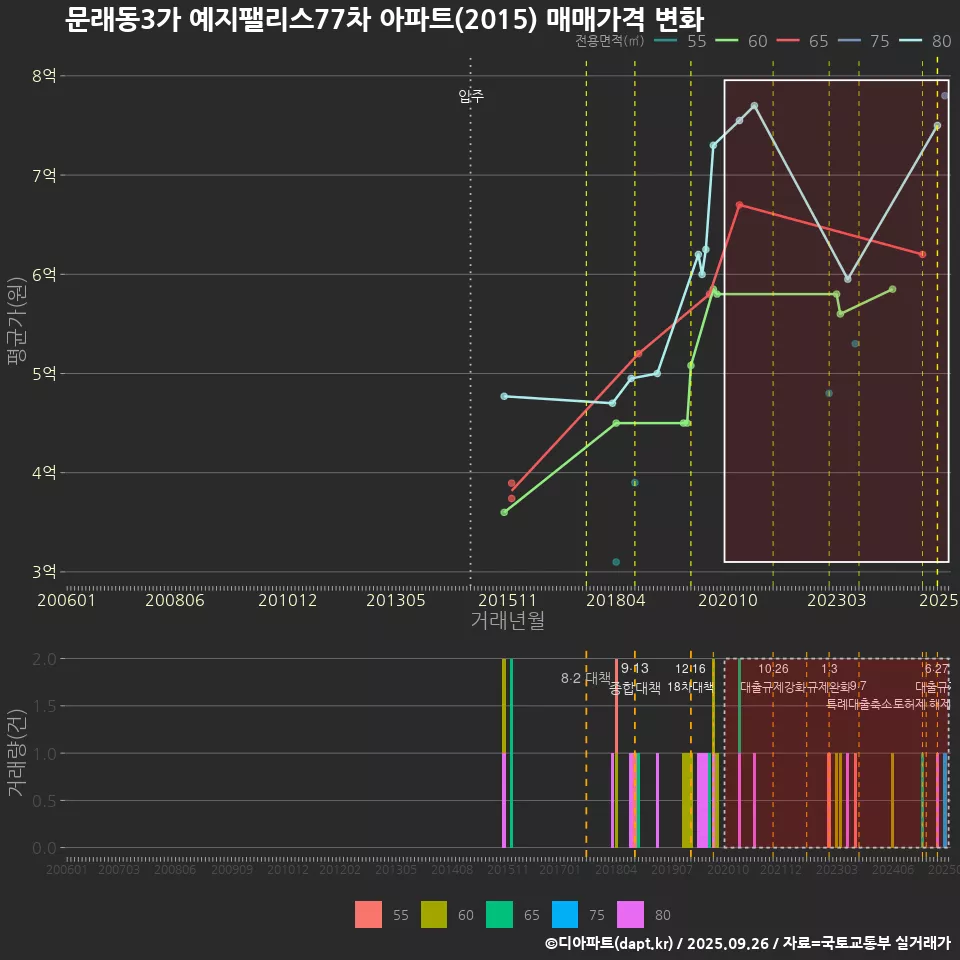Click the salmon 55 swatch in bottom legend

(369, 914)
